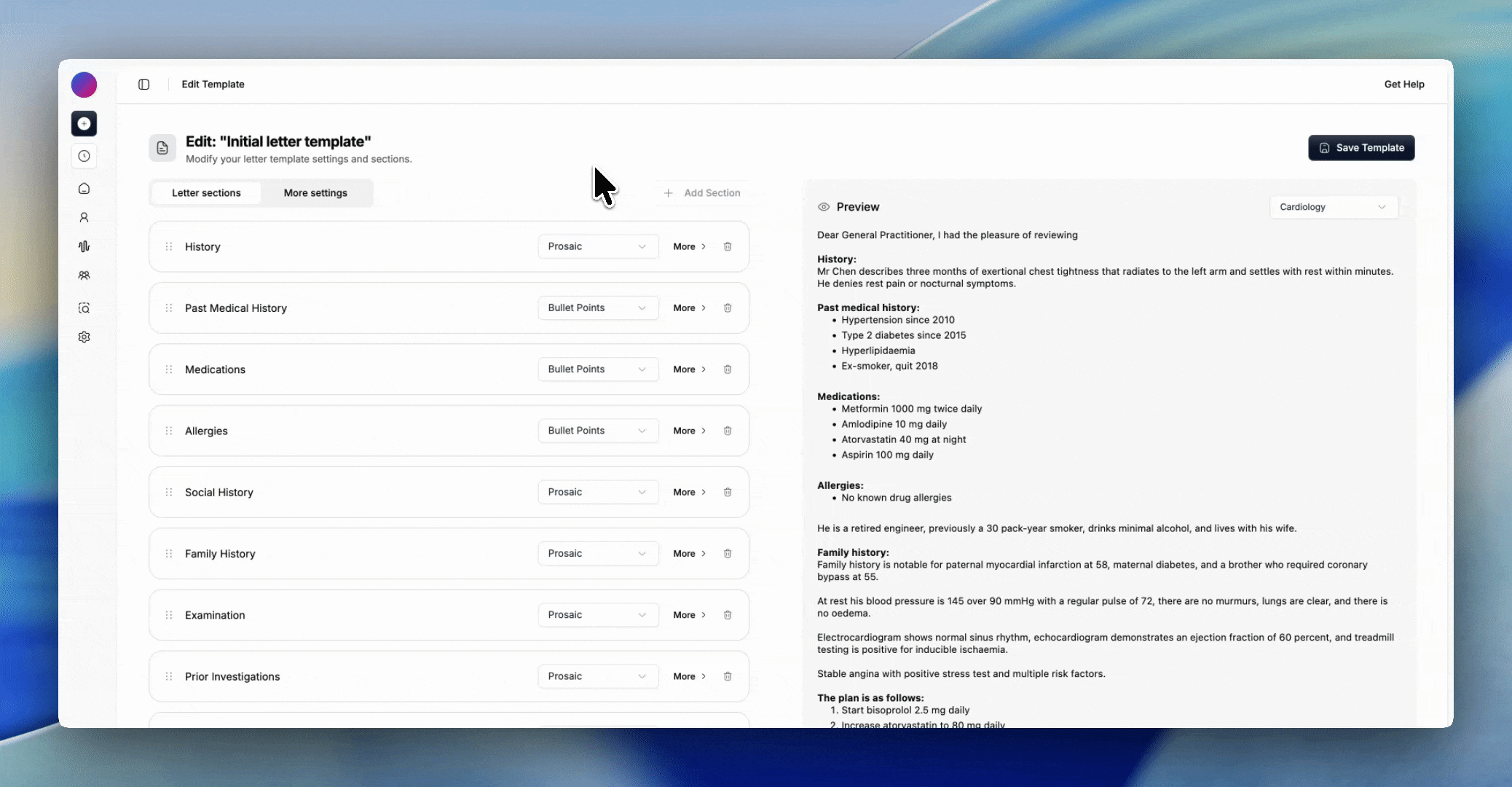Expand More options for Medications

click(x=689, y=369)
